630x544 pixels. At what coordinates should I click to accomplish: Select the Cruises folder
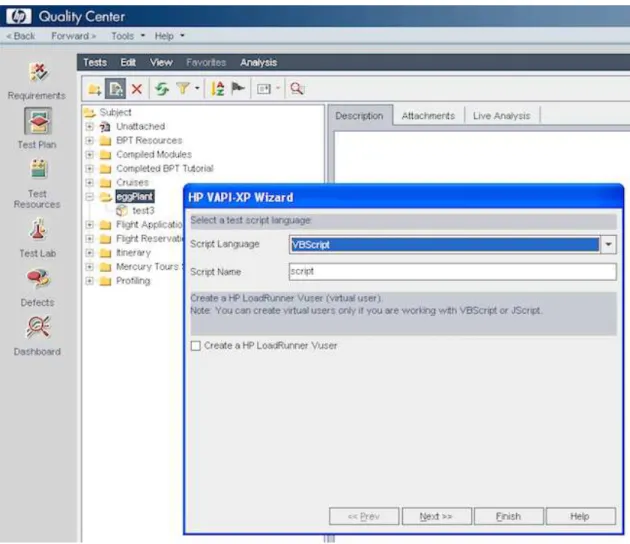132,183
